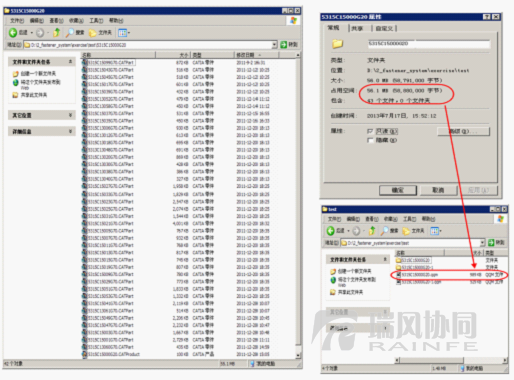This screenshot has height=380, width=514.
Task: Click the green Go arrow beside test window address bar
Action: click(491, 243)
